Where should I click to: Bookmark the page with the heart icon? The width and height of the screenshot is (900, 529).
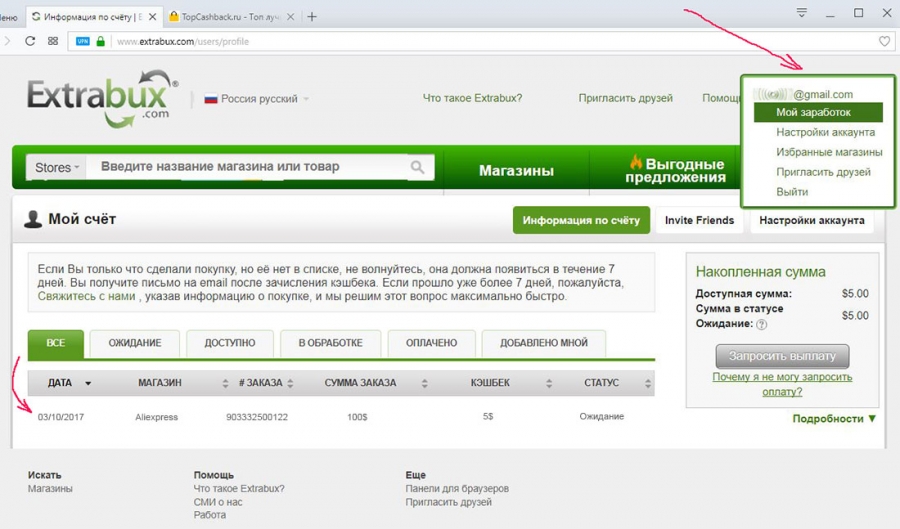pyautogui.click(x=885, y=41)
